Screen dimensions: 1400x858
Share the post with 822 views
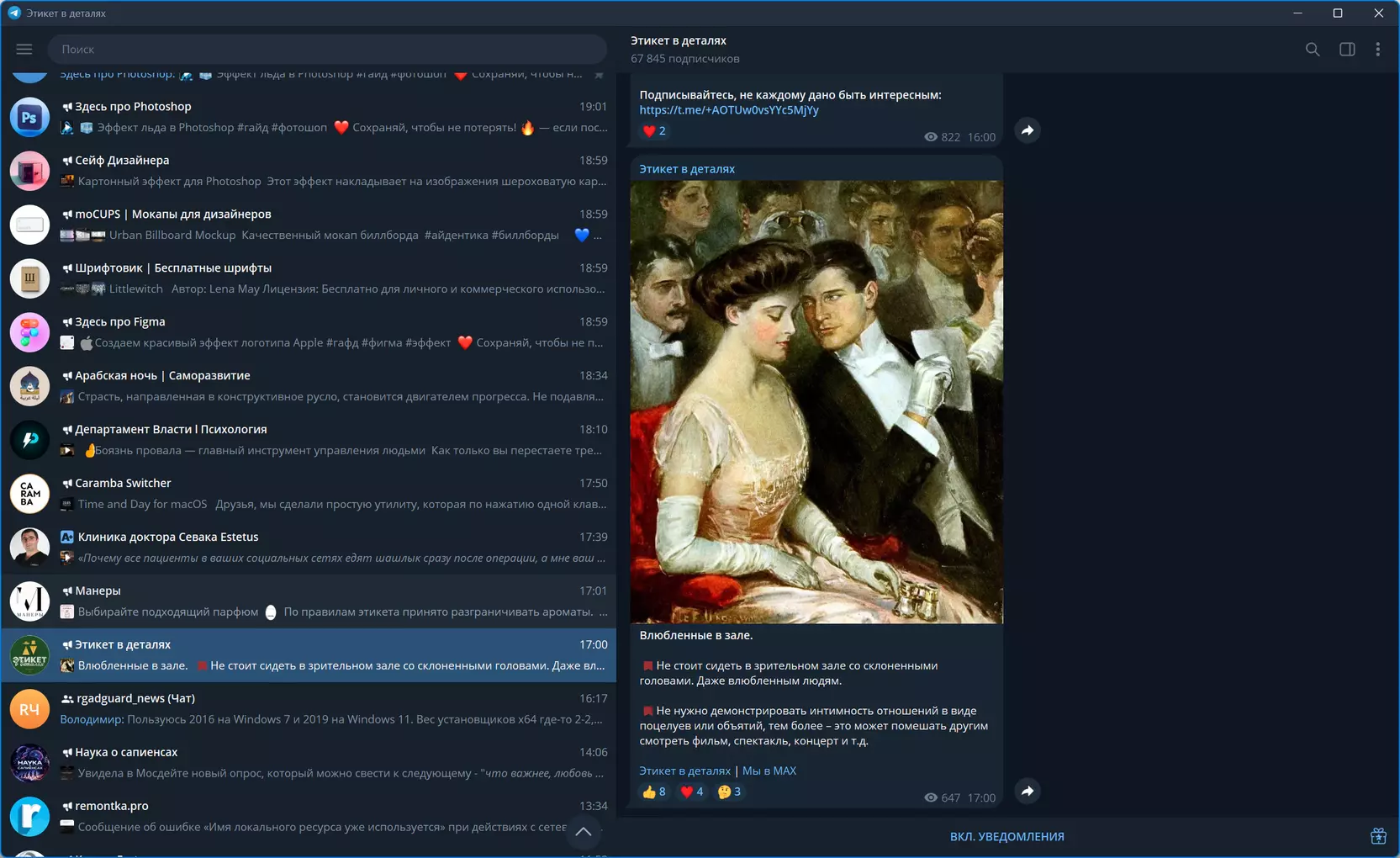click(x=1028, y=130)
